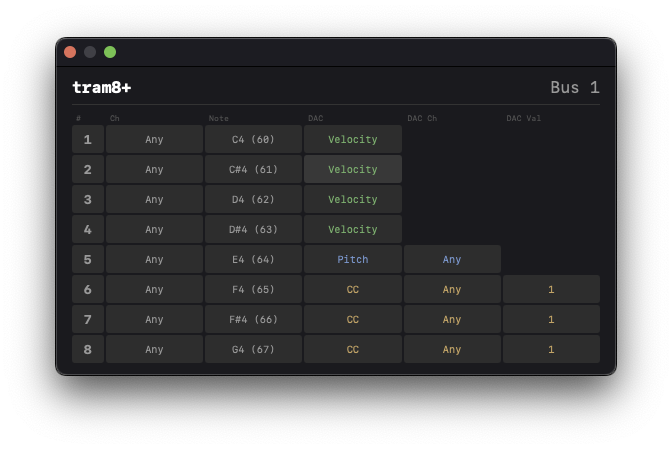Zoom window with green button
Viewport: 672px width, 449px height.
110,52
